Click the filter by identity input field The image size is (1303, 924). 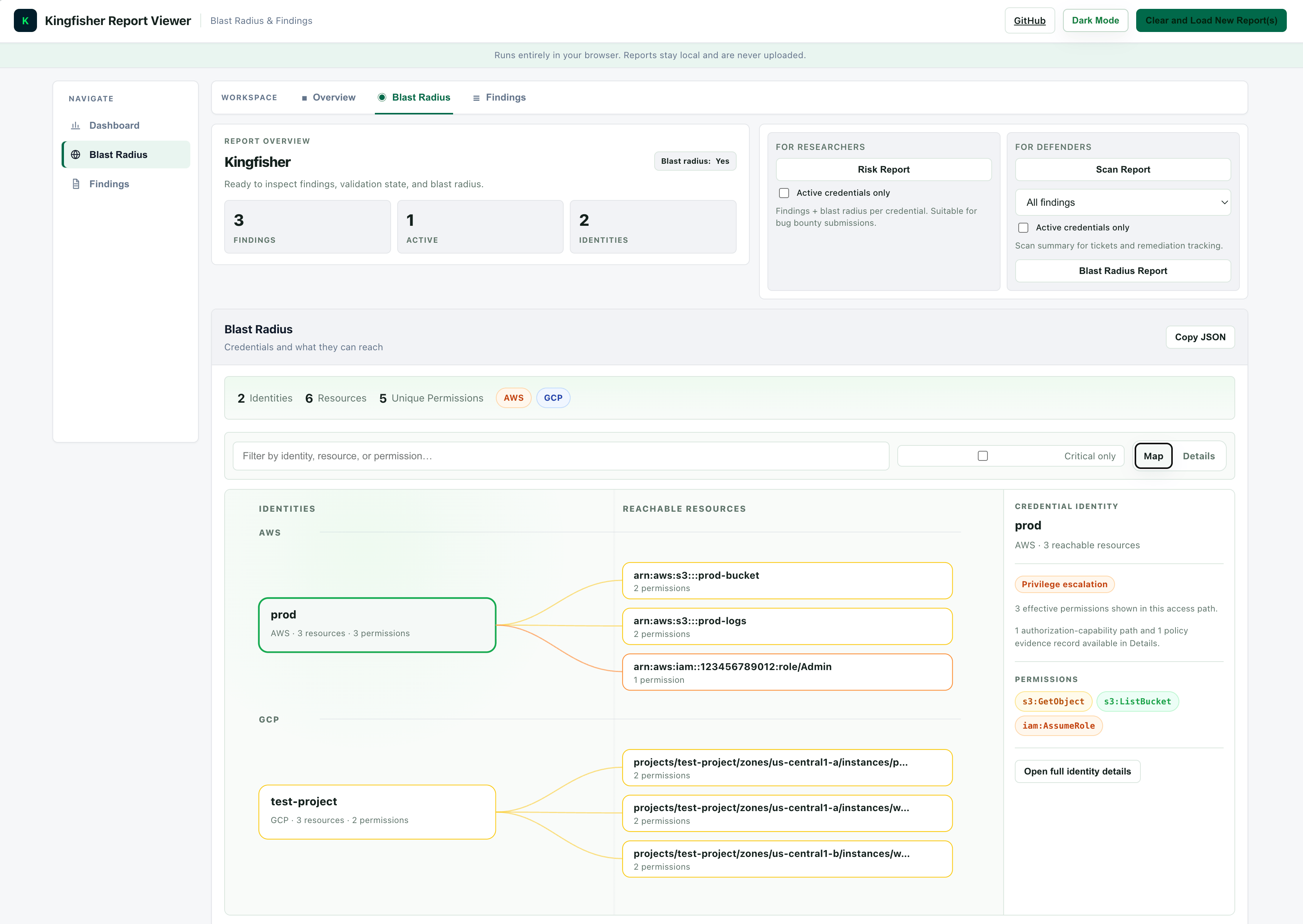coord(561,456)
